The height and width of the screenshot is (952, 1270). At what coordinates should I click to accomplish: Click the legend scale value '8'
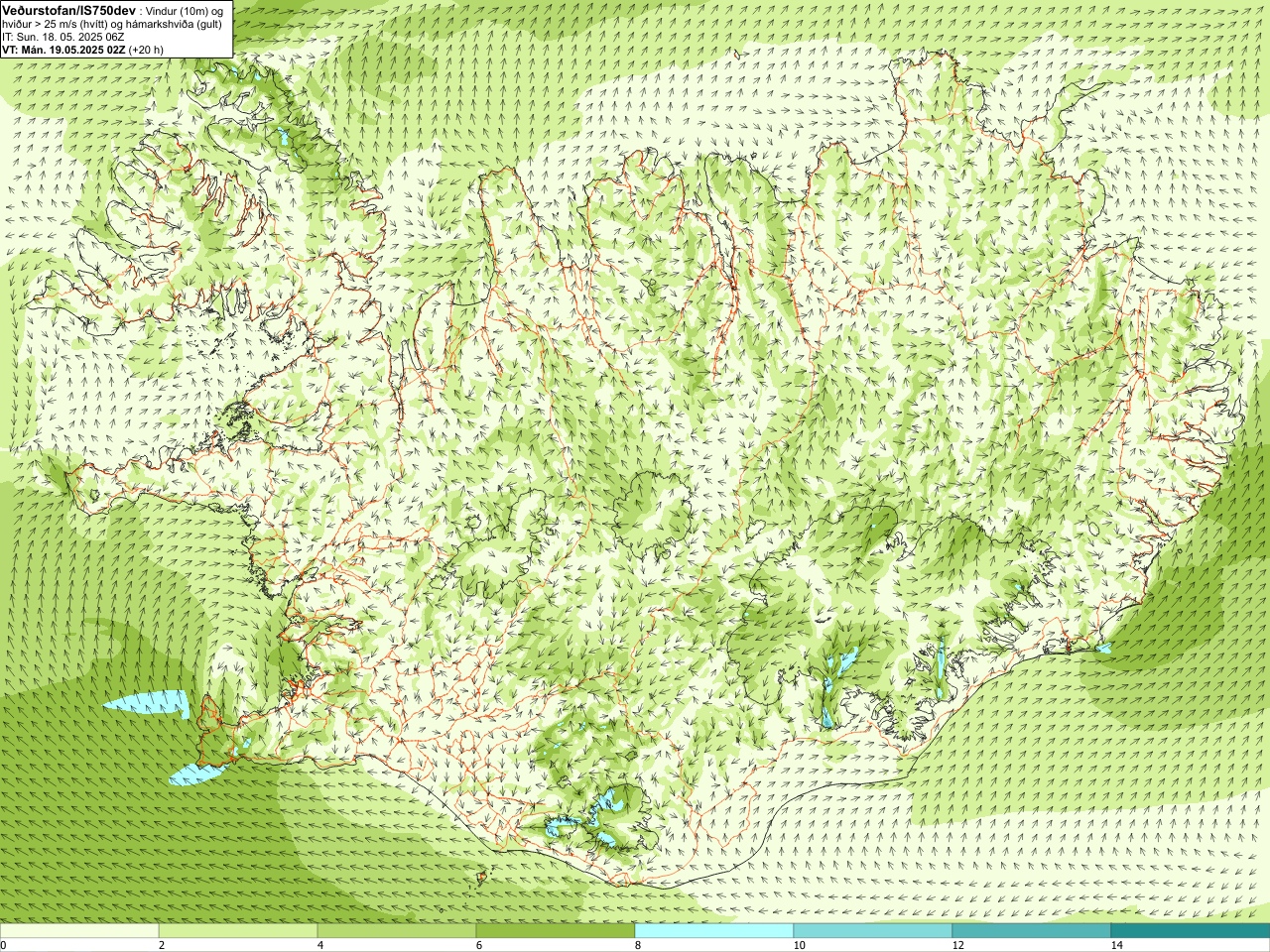pos(639,945)
